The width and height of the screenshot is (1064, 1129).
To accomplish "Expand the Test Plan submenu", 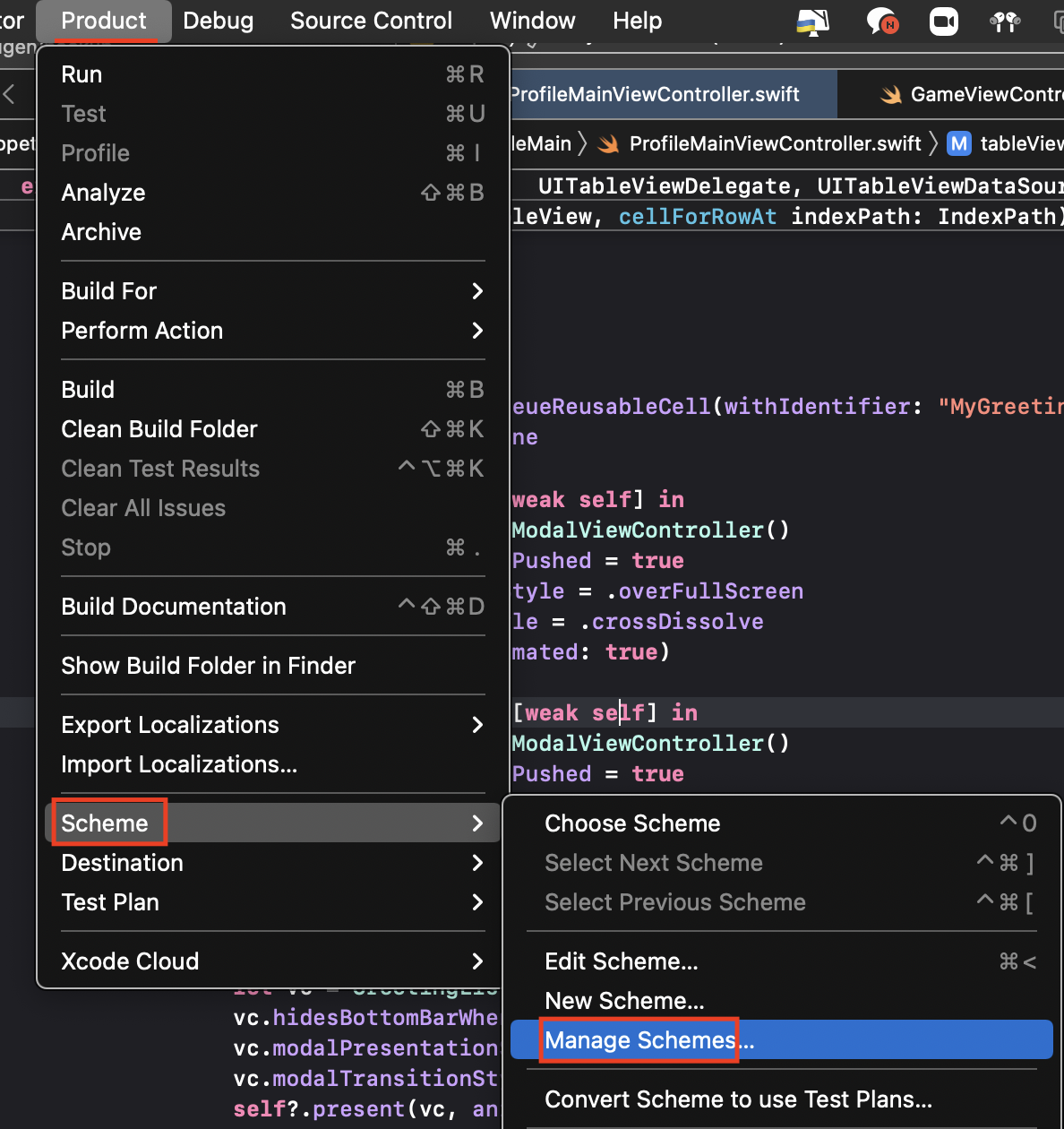I will pyautogui.click(x=273, y=902).
